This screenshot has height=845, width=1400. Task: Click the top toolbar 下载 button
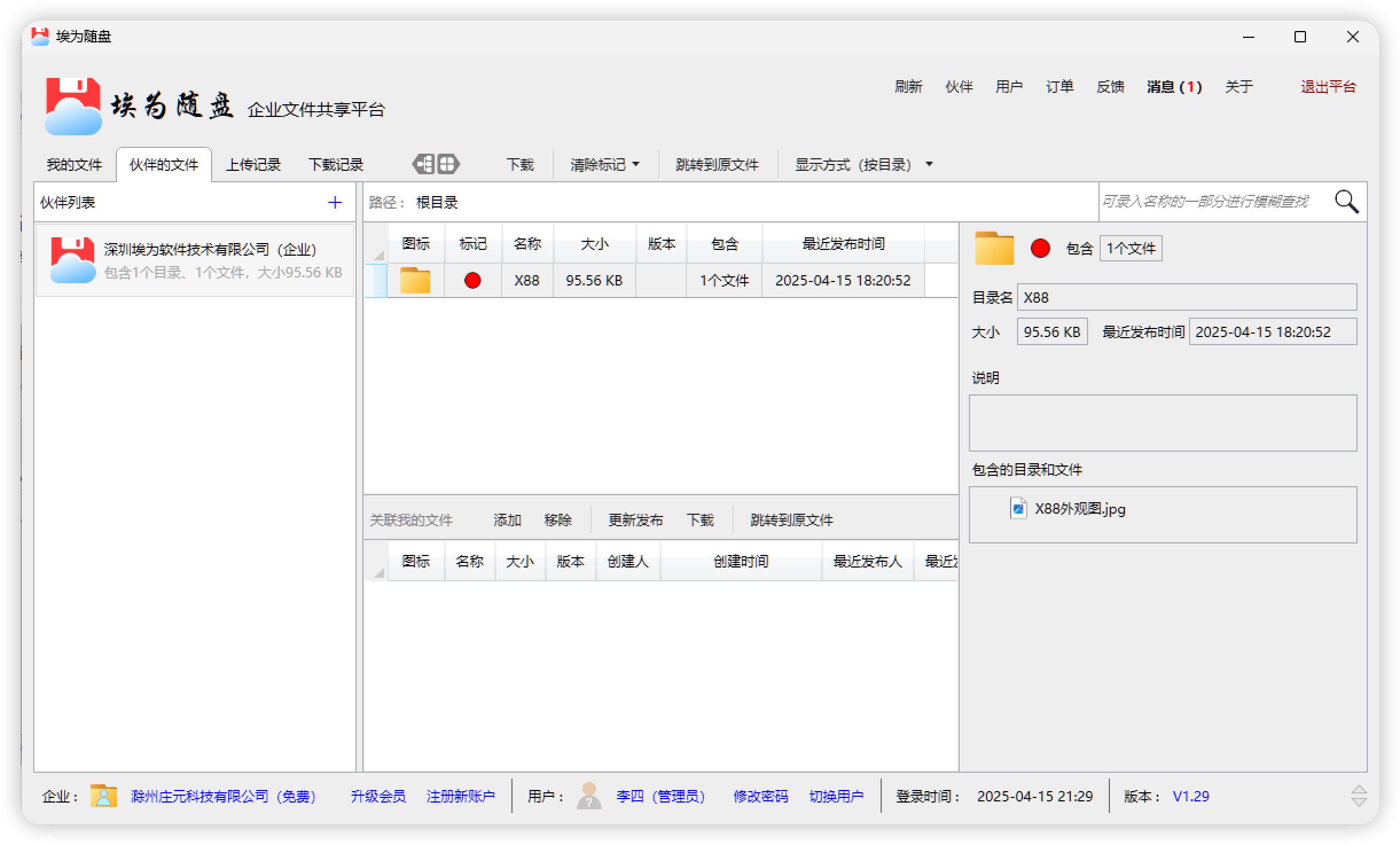pos(520,165)
